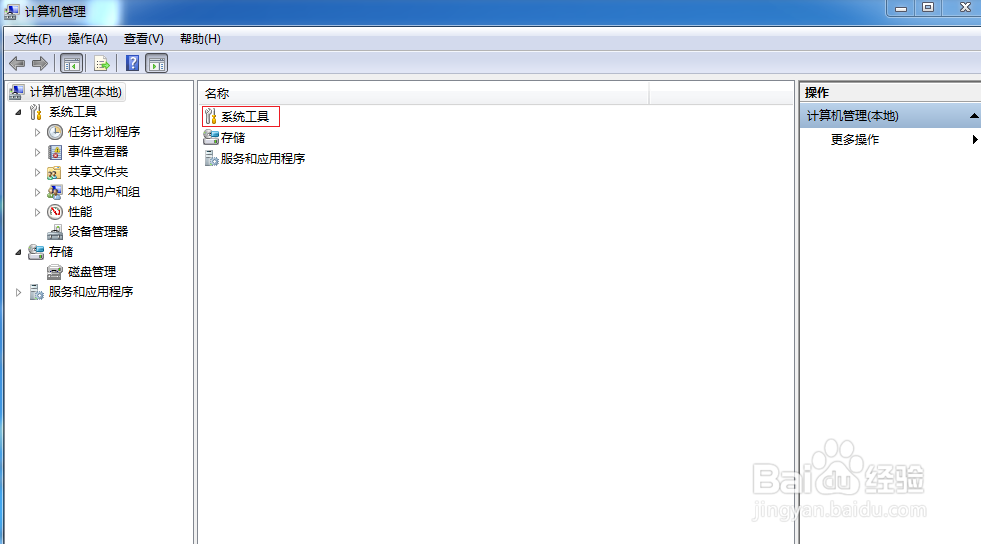Viewport: 981px width, 544px height.
Task: Click the 系统工具 icon in center list
Action: click(x=211, y=116)
